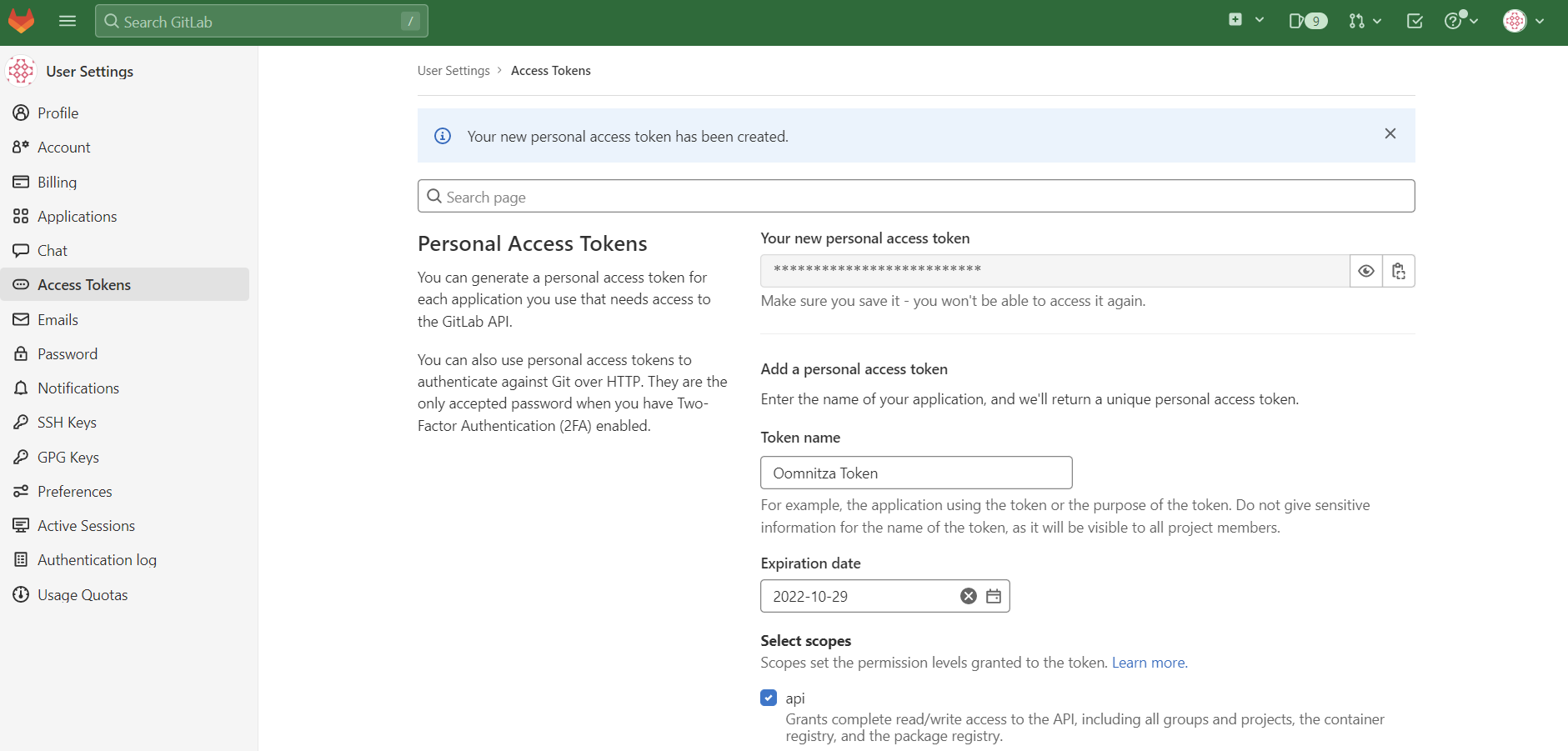Image resolution: width=1568 pixels, height=751 pixels.
Task: Uncheck the api scope checkbox
Action: (767, 698)
